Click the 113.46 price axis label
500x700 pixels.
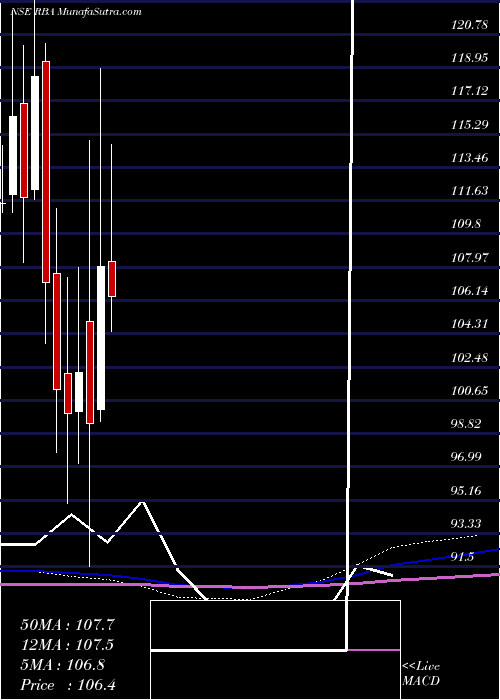click(x=470, y=158)
